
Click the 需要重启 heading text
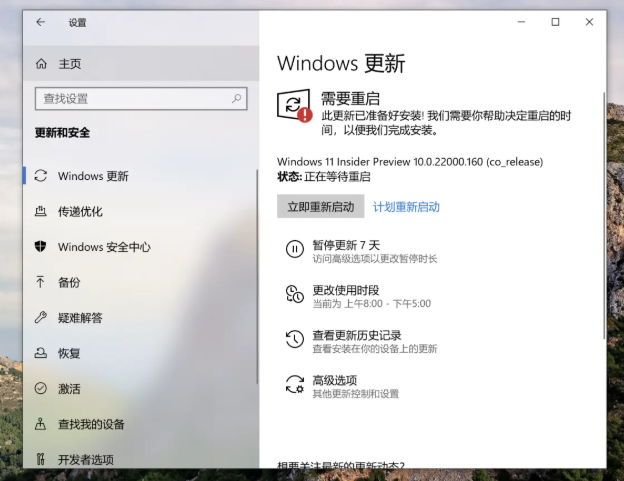(x=350, y=98)
